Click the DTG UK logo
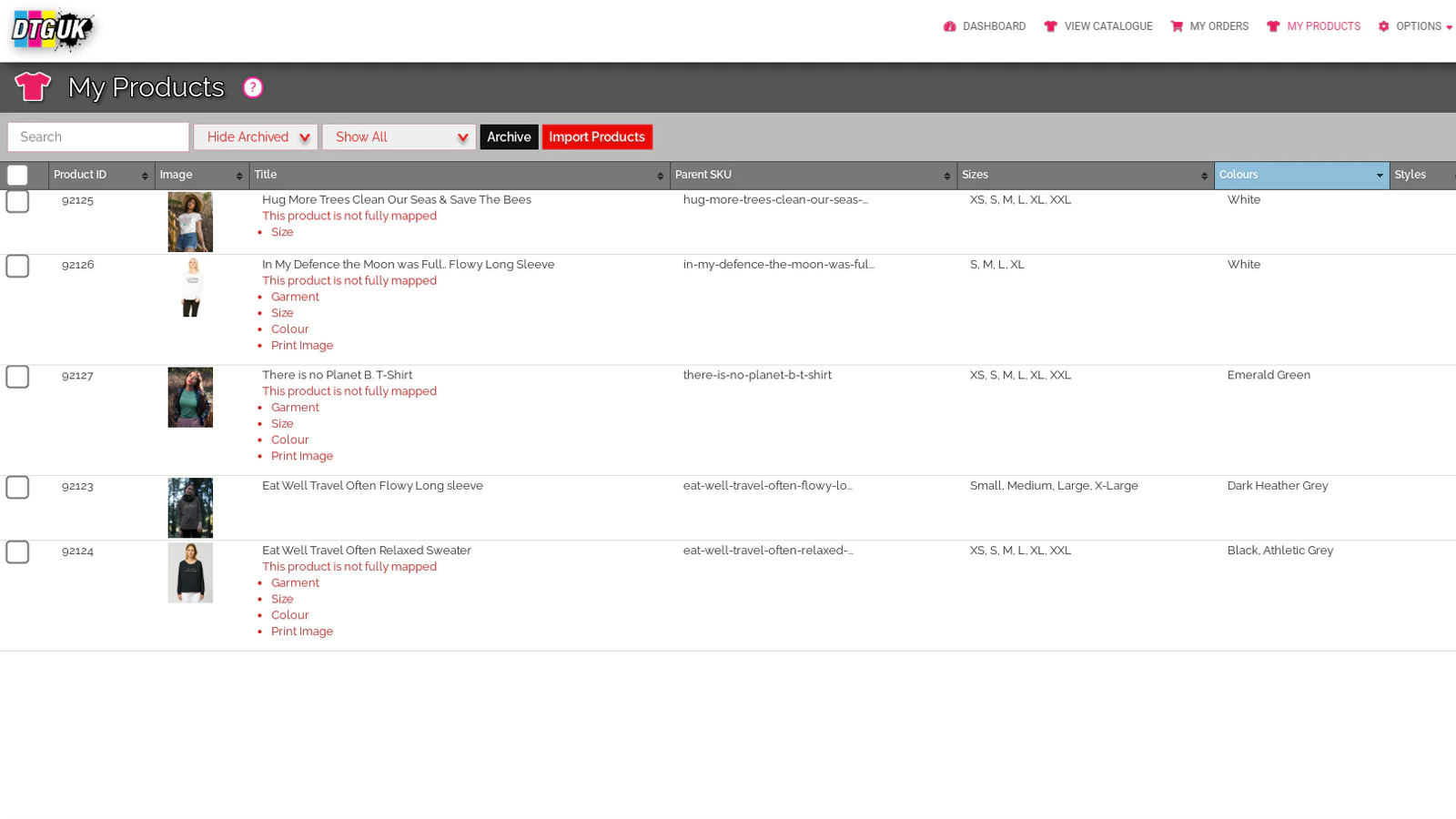This screenshot has width=1456, height=819. click(51, 31)
